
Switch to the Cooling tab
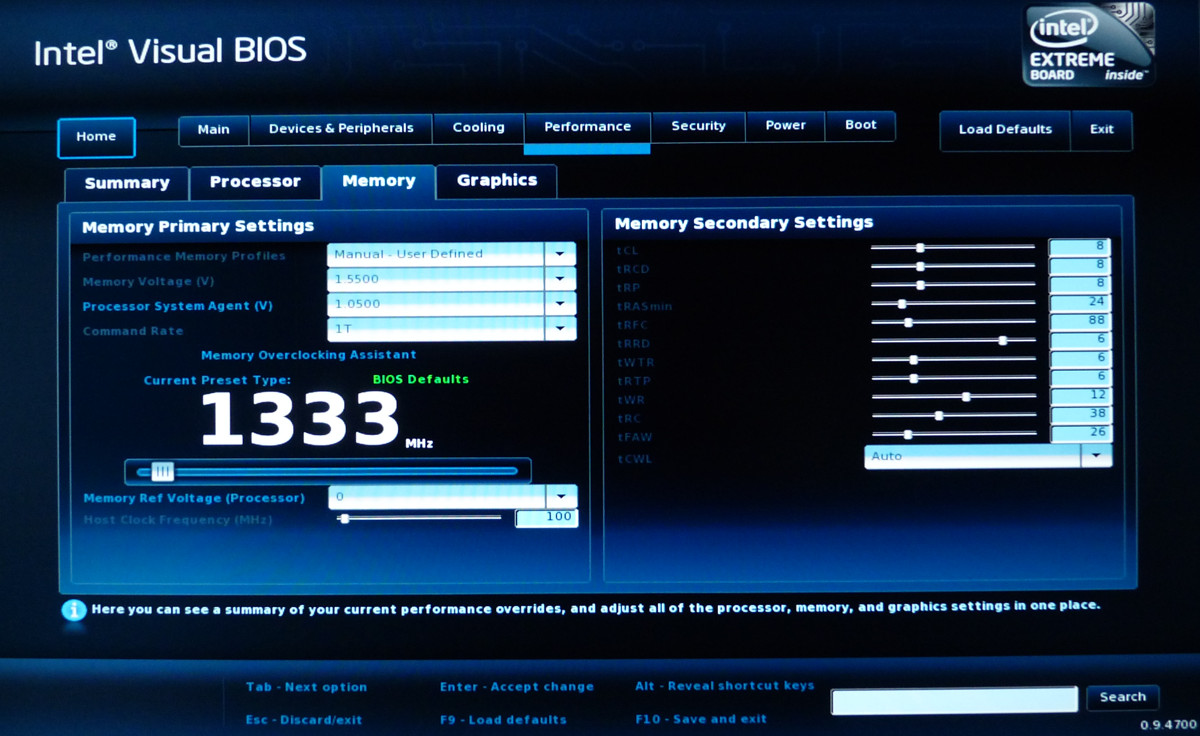click(x=479, y=128)
